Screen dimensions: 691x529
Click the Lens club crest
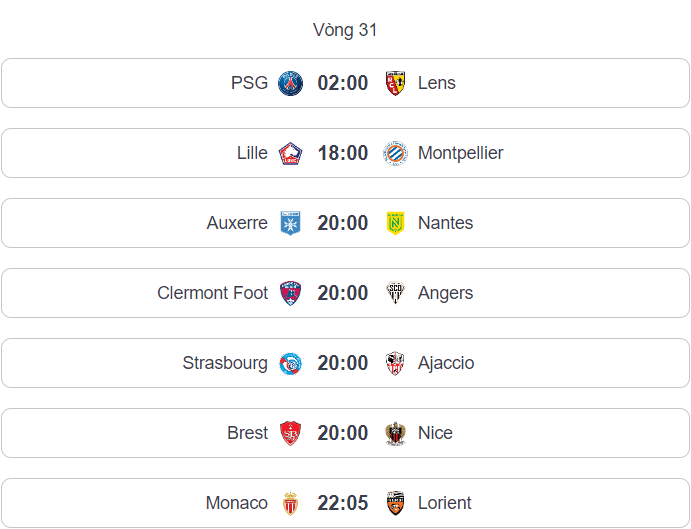coord(395,83)
